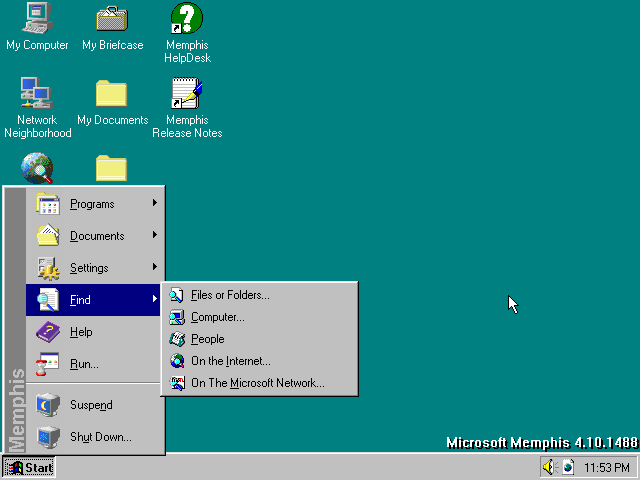Click the Find submenu arrow
This screenshot has width=640, height=480.
[x=155, y=298]
